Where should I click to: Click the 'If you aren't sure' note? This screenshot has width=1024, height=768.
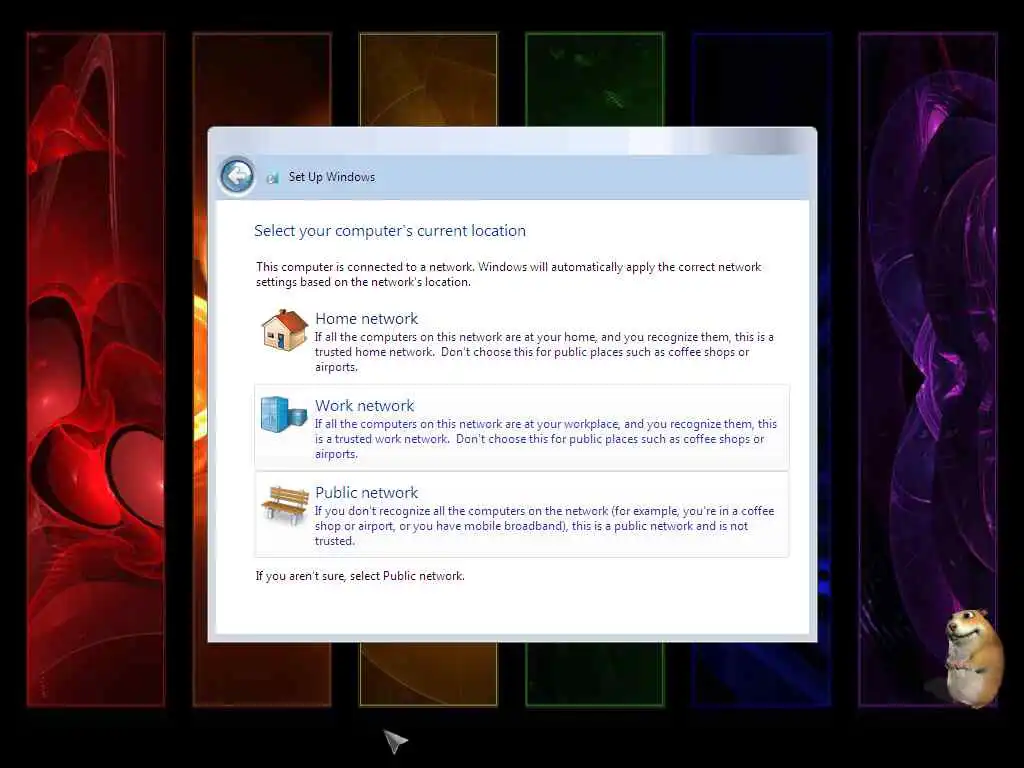tap(360, 576)
